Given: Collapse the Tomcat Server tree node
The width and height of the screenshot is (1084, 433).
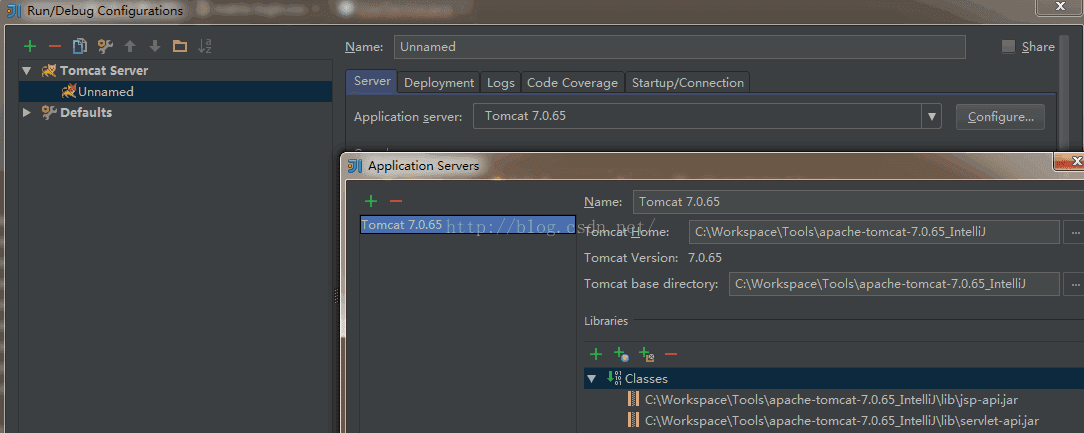Looking at the screenshot, I should [x=27, y=71].
